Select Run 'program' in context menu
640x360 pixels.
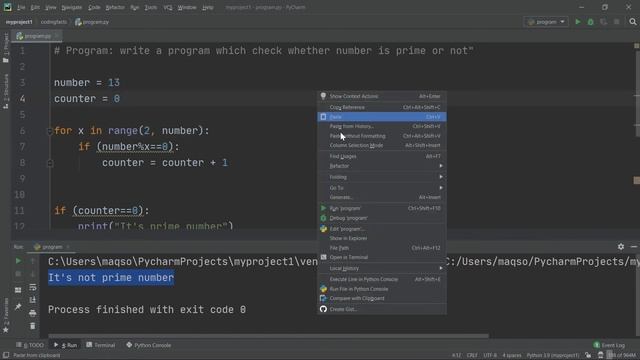point(382,208)
